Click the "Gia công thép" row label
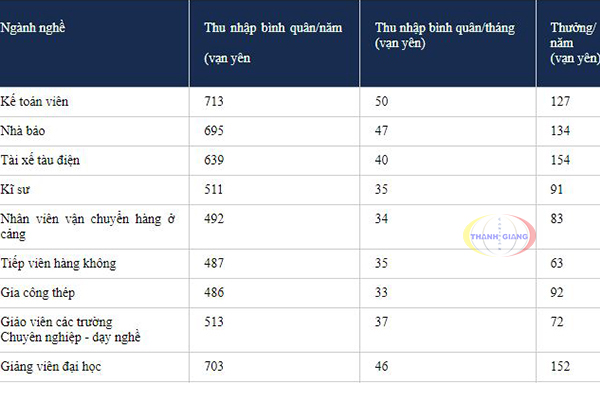The height and width of the screenshot is (400, 600). click(x=39, y=292)
